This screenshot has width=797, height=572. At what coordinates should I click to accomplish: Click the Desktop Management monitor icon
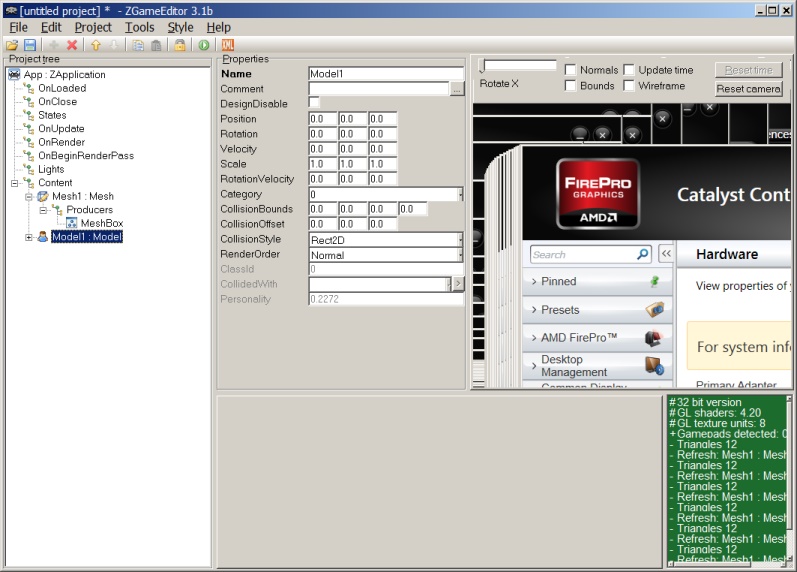pyautogui.click(x=655, y=366)
